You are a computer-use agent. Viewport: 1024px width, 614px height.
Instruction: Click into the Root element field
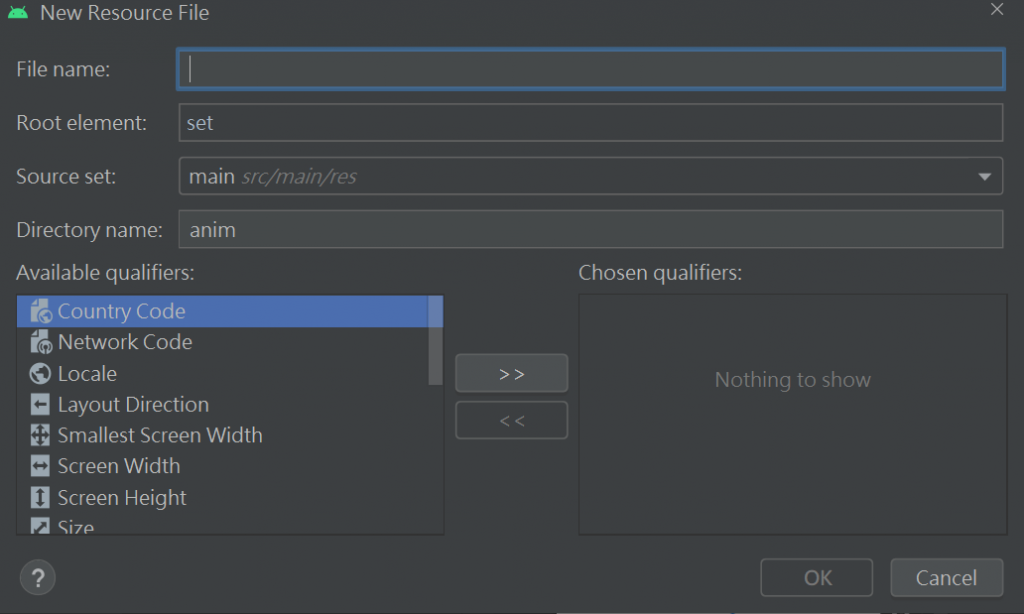590,123
